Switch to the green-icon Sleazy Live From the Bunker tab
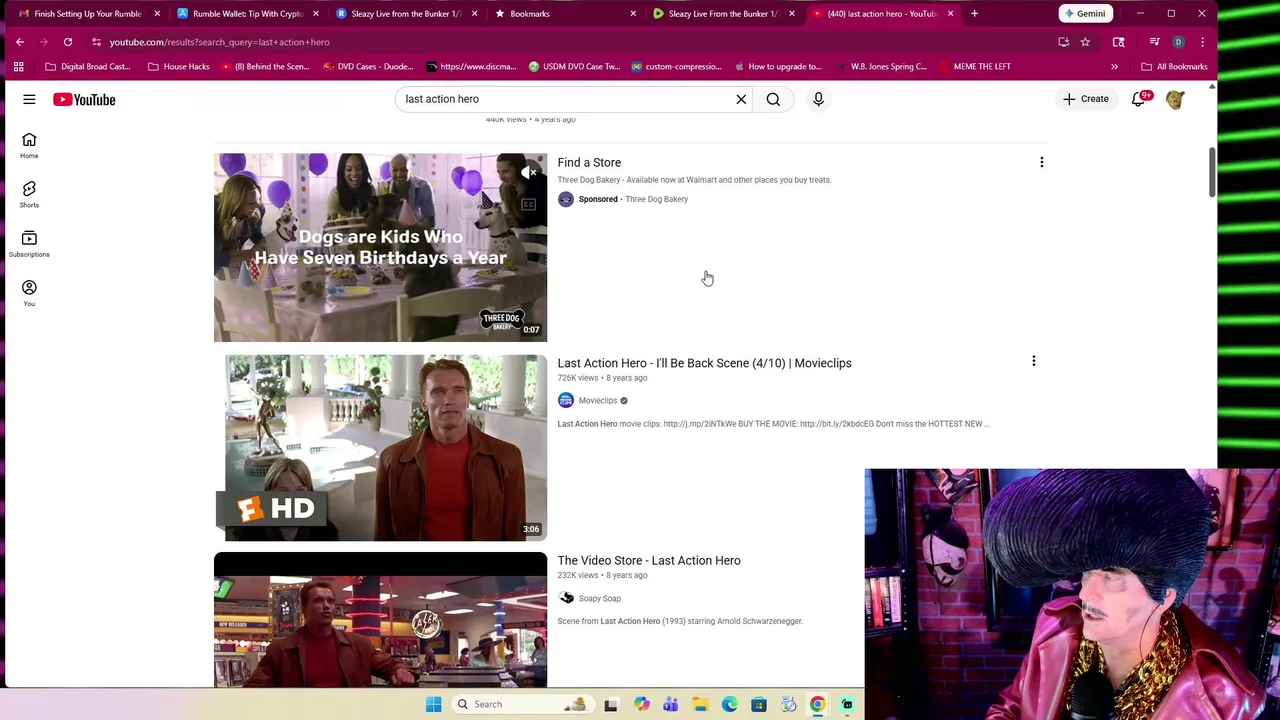This screenshot has height=720, width=1280. click(x=723, y=14)
